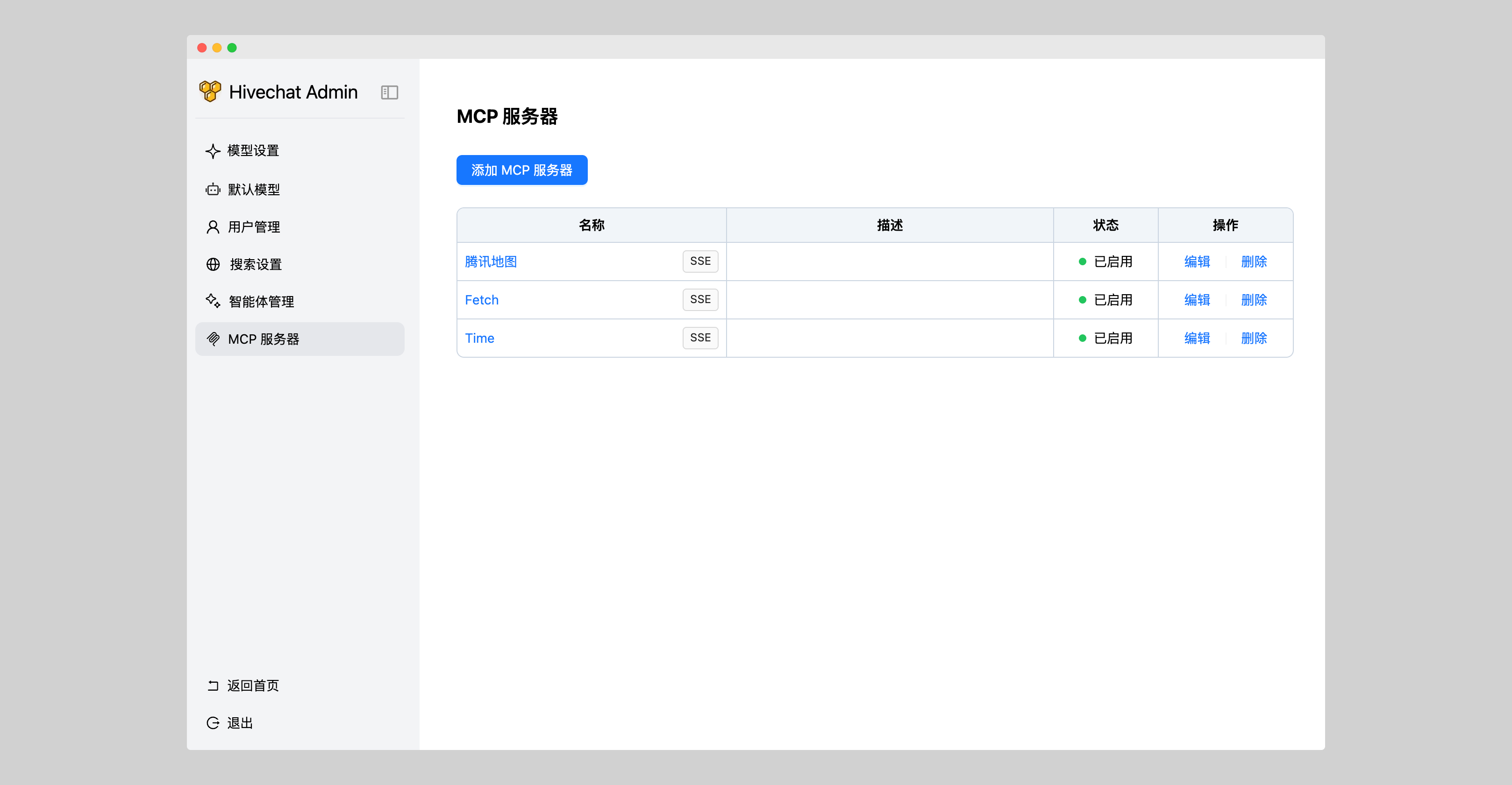Click the MCP 服务器 page heading
Viewport: 1512px width, 785px height.
pos(507,116)
